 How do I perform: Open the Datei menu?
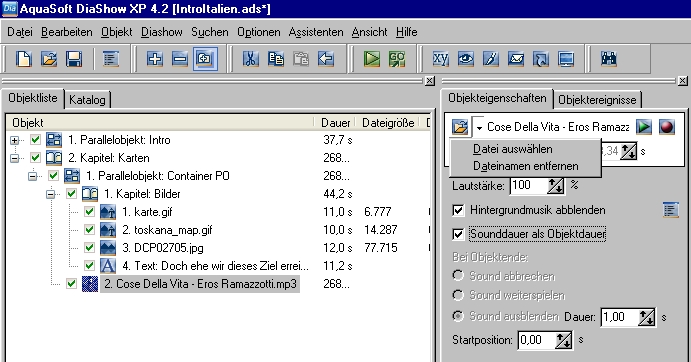pyautogui.click(x=20, y=32)
